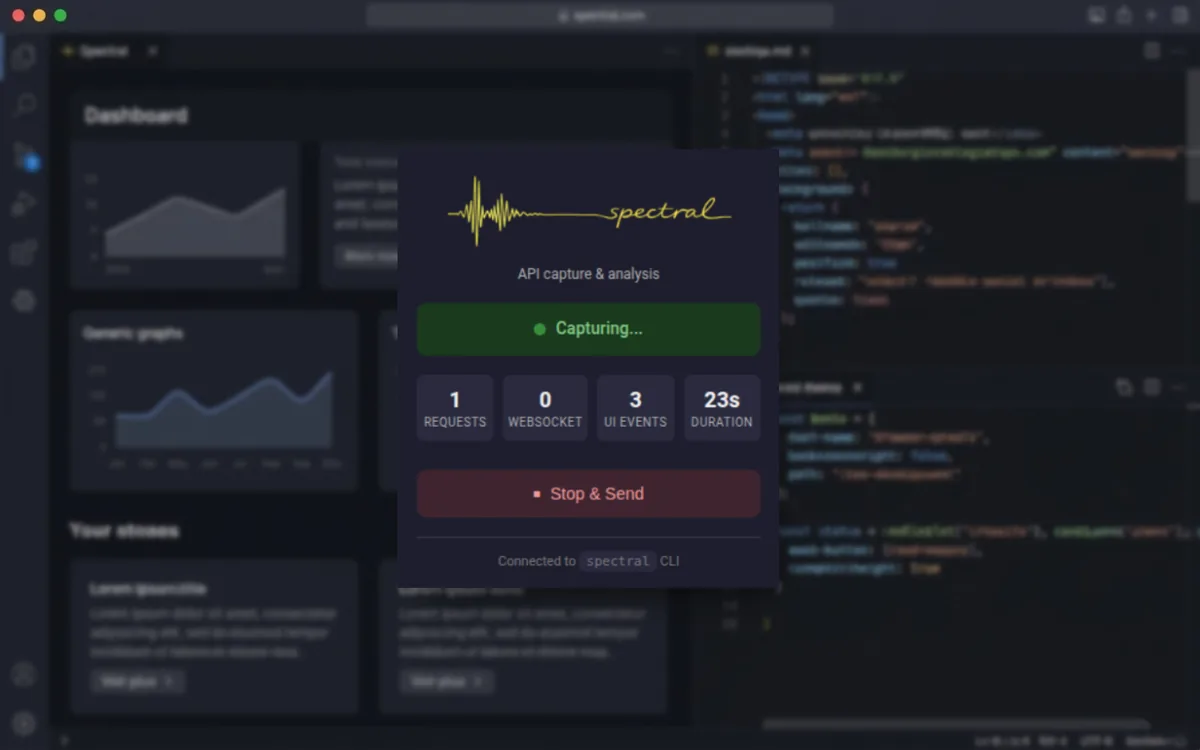Open a new tab with the plus icon
This screenshot has width=1200, height=750.
point(1152,15)
